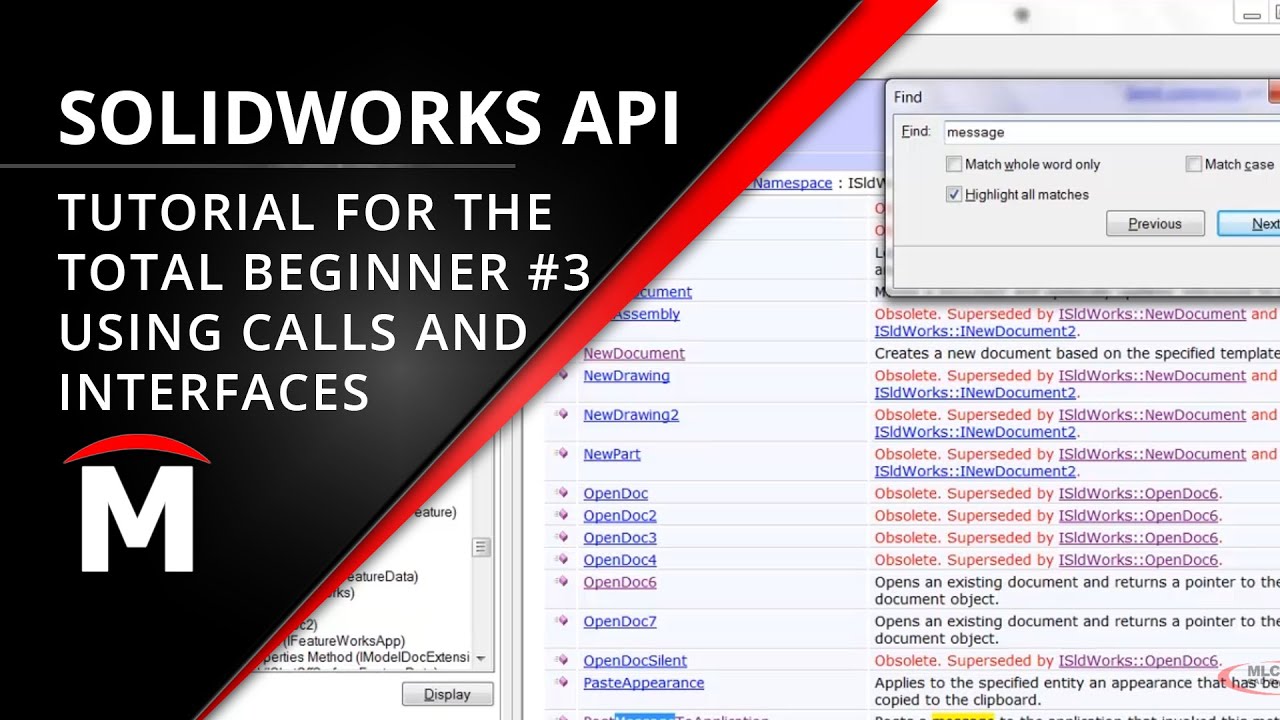
Task: Click the method icon beside OpenDocSilent
Action: coord(561,661)
